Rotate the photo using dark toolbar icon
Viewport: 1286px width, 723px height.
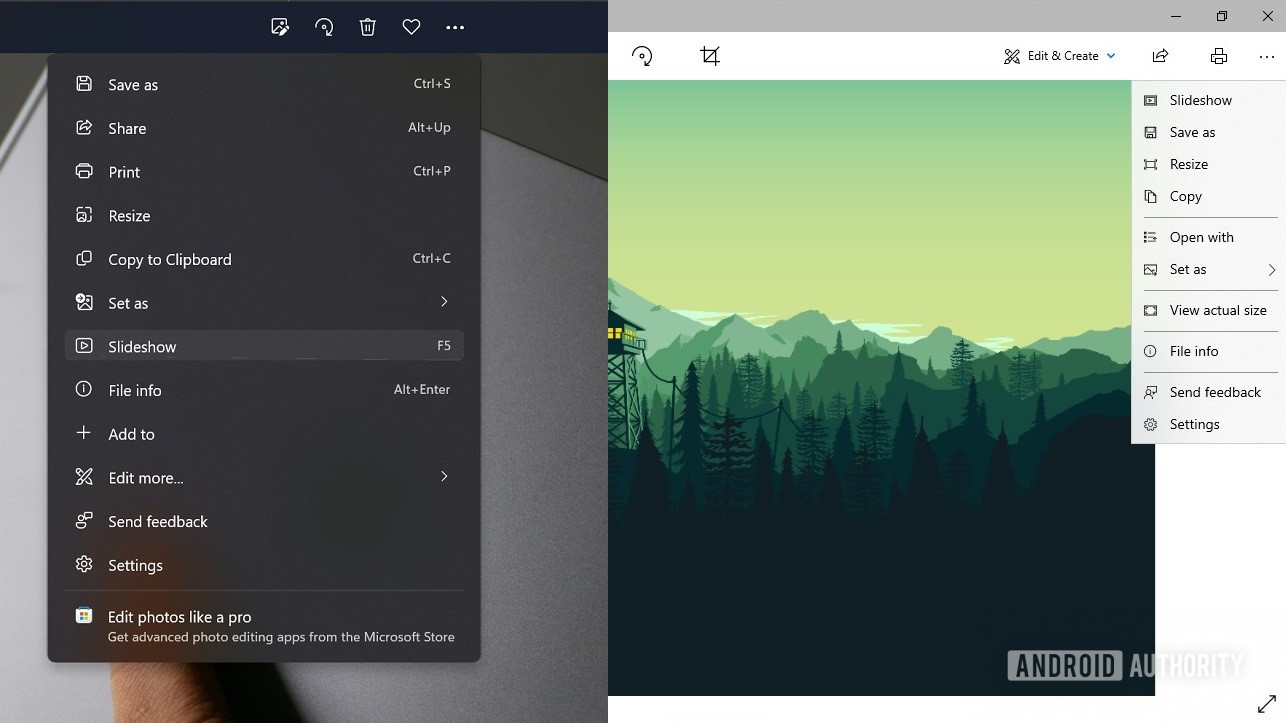click(324, 27)
